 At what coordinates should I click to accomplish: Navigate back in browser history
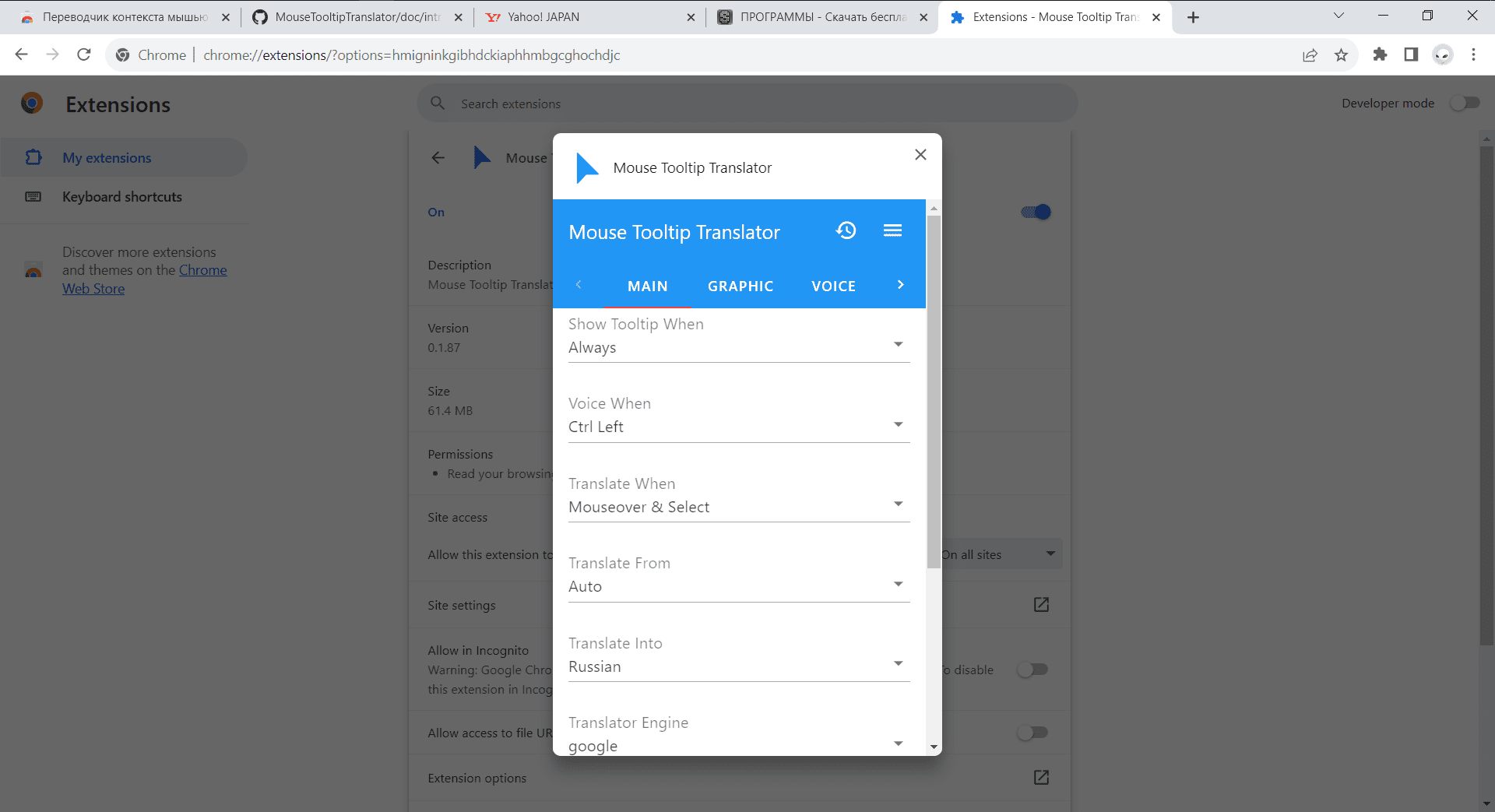coord(22,54)
